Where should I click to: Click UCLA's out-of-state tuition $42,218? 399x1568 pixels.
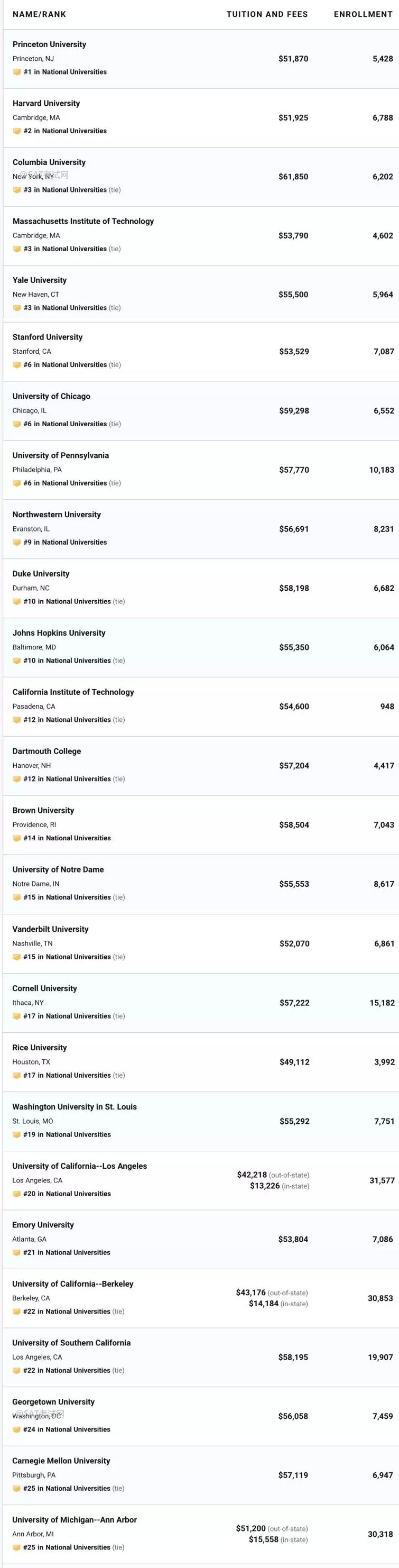pyautogui.click(x=252, y=1176)
